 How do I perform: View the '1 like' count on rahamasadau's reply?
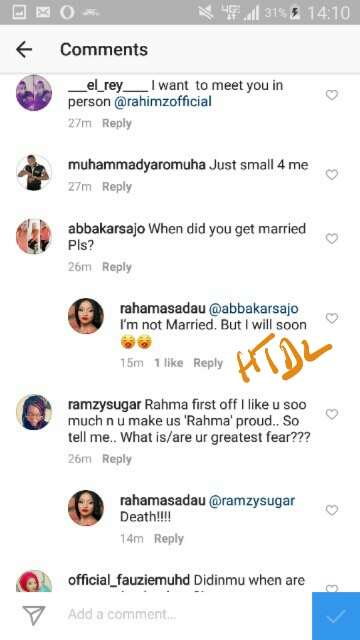[169, 363]
